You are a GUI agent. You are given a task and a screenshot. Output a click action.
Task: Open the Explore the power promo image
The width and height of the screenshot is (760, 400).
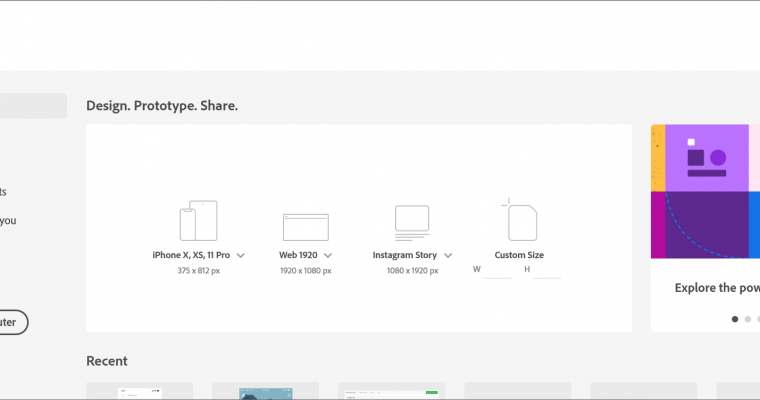(705, 192)
